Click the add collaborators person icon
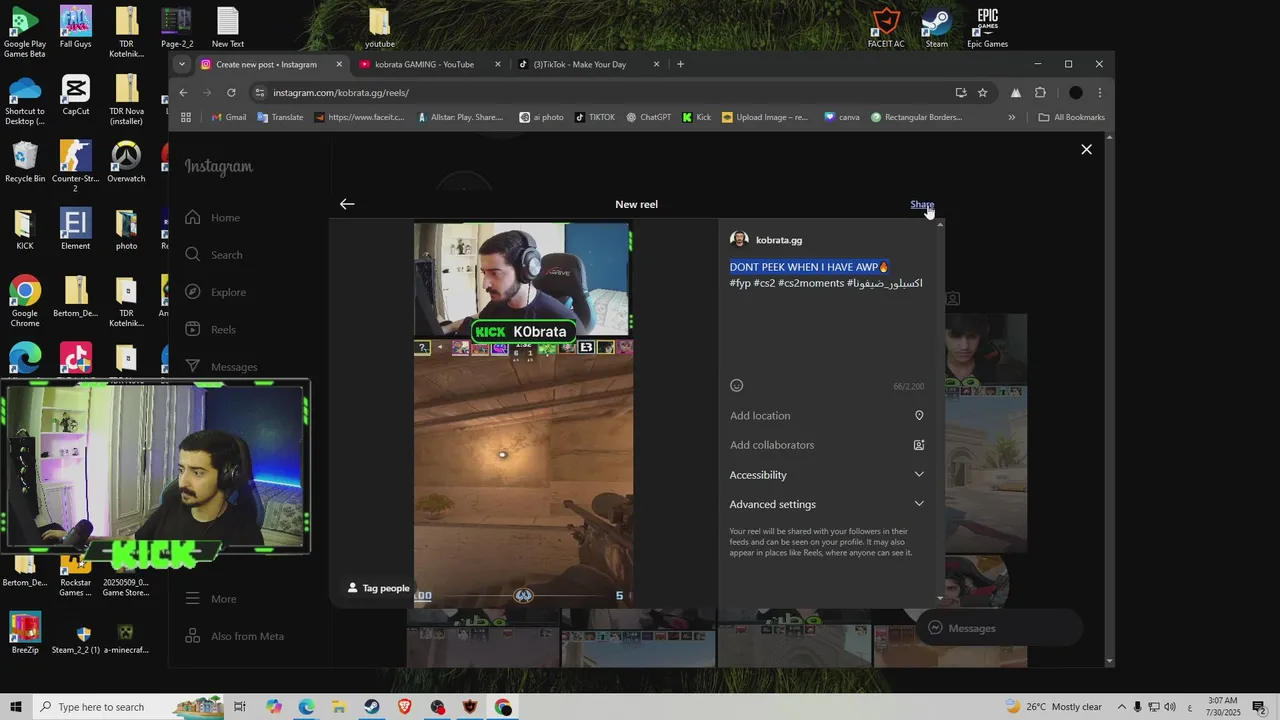Image resolution: width=1280 pixels, height=720 pixels. (x=919, y=445)
